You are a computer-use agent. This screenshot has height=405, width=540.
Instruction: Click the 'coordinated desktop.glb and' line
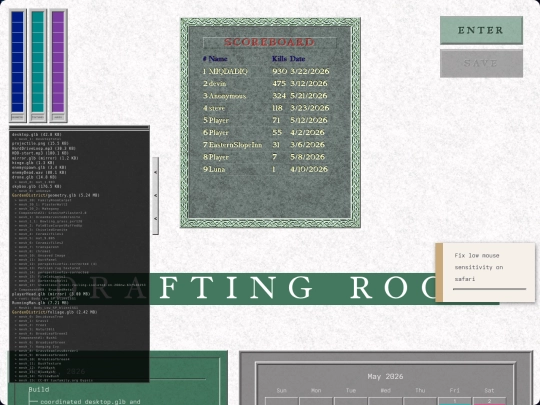(x=90, y=402)
